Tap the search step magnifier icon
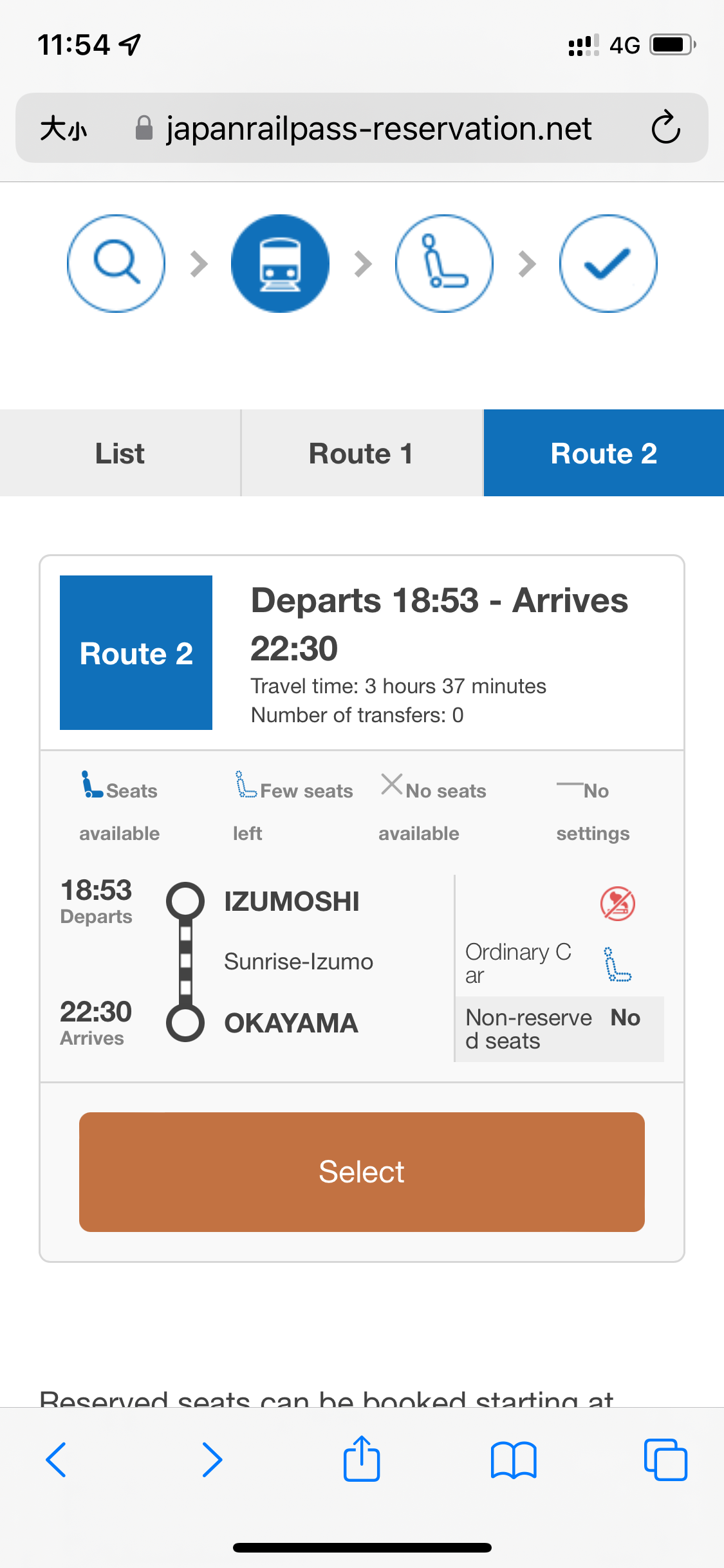The width and height of the screenshot is (724, 1568). (x=116, y=263)
